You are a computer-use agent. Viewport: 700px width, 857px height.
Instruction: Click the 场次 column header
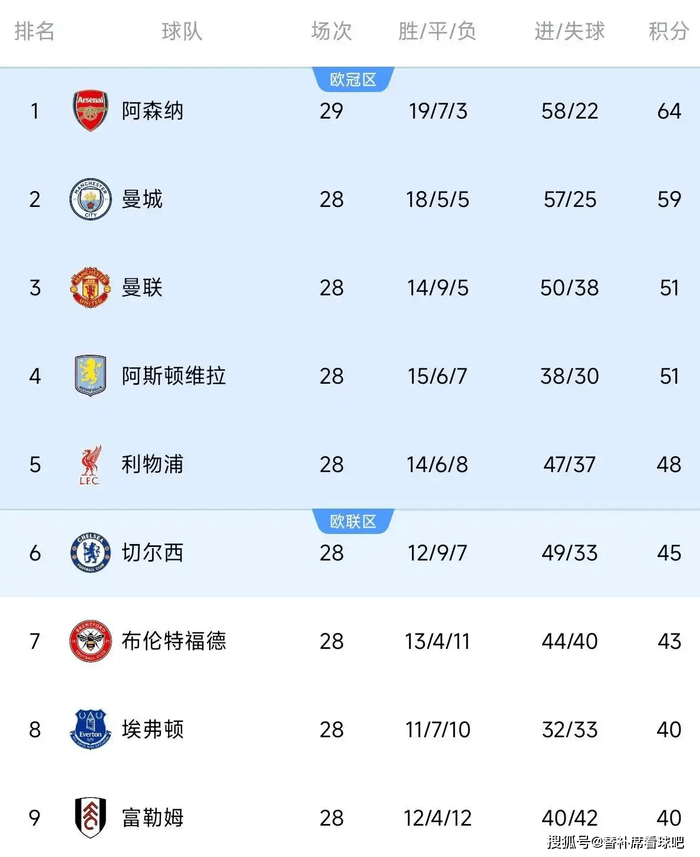point(331,31)
